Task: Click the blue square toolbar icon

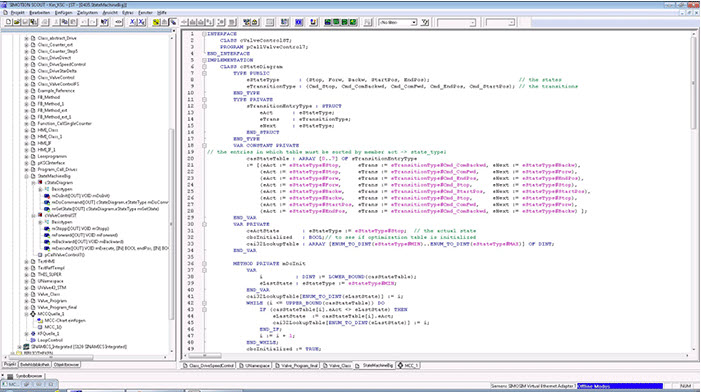Action: pos(299,22)
